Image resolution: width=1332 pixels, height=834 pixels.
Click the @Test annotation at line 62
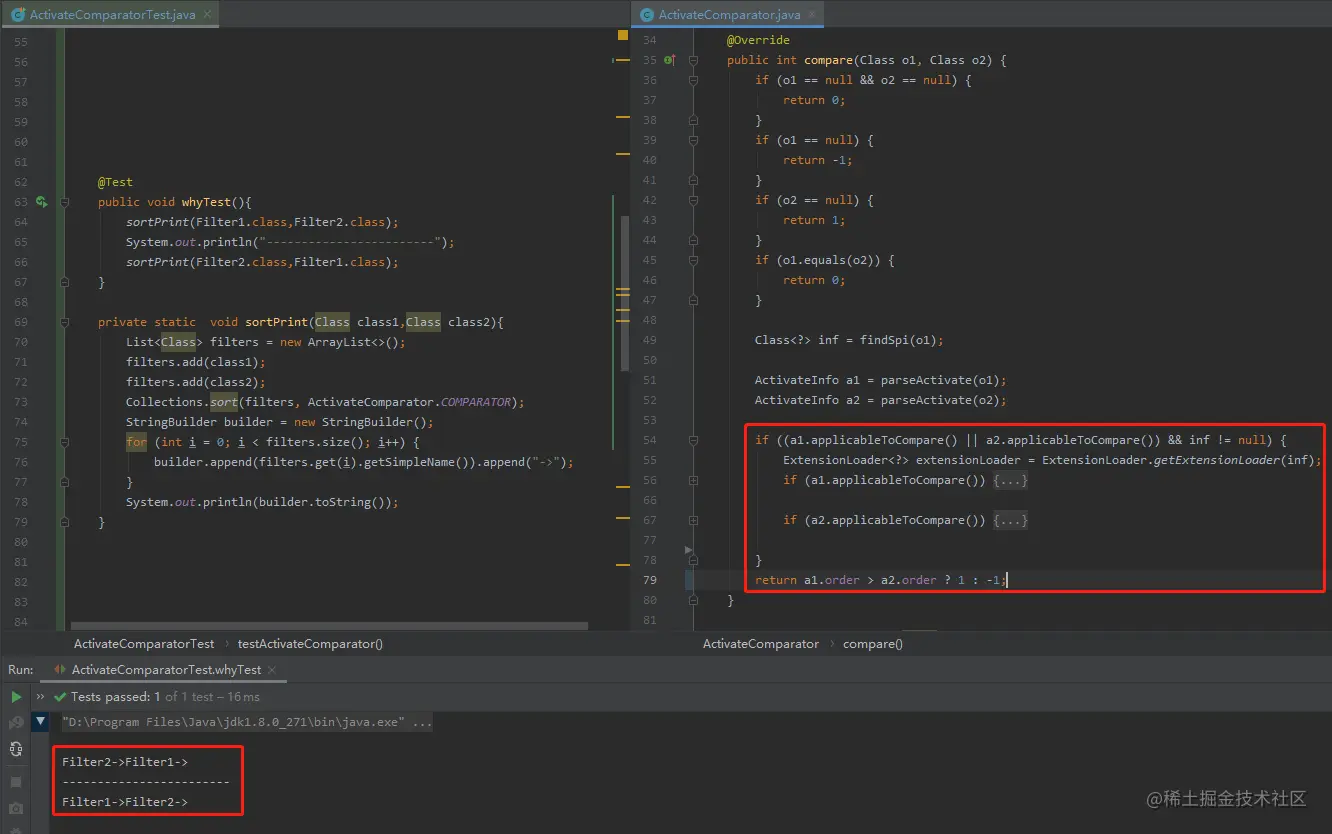(115, 182)
